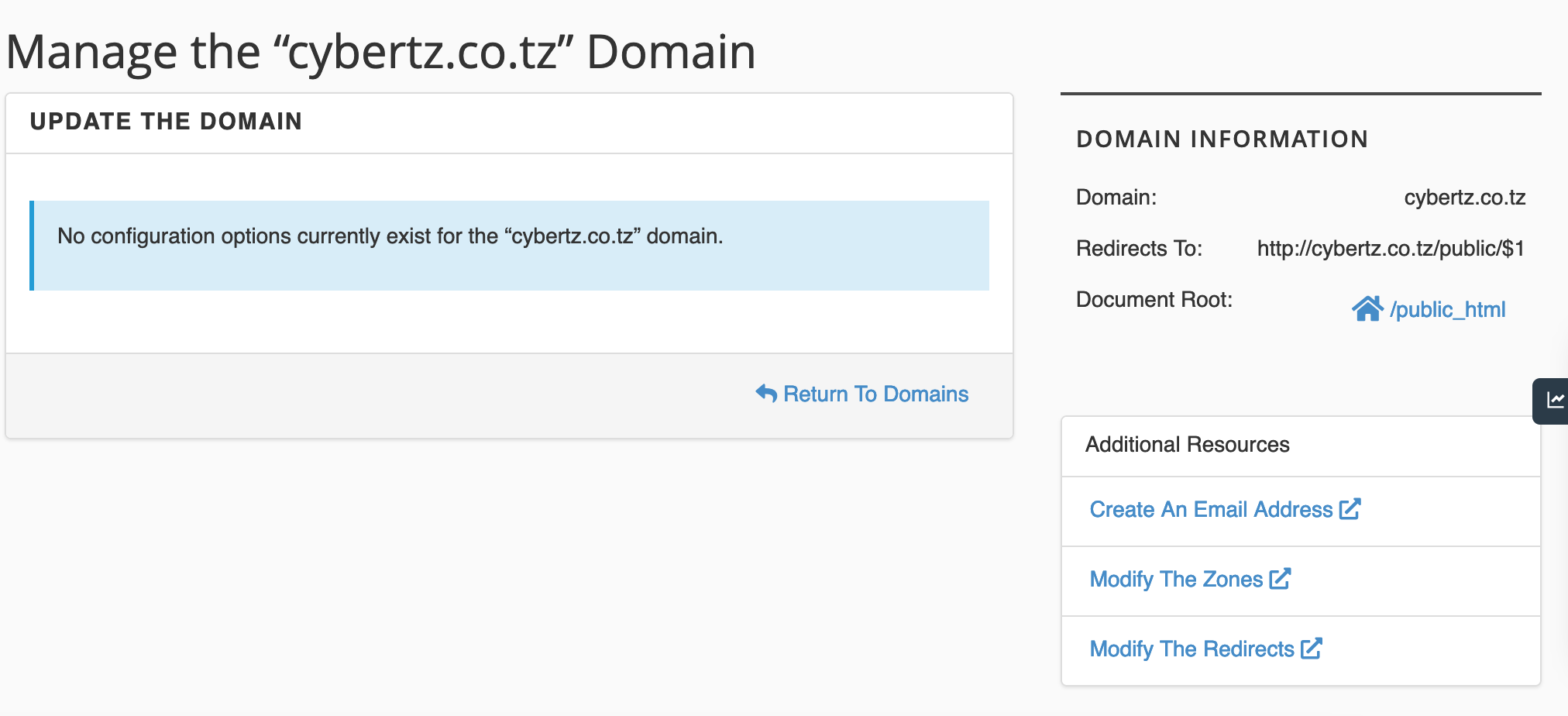The image size is (1568, 716).
Task: Click external-link icon after Modify The Redirects
Action: [x=1312, y=649]
